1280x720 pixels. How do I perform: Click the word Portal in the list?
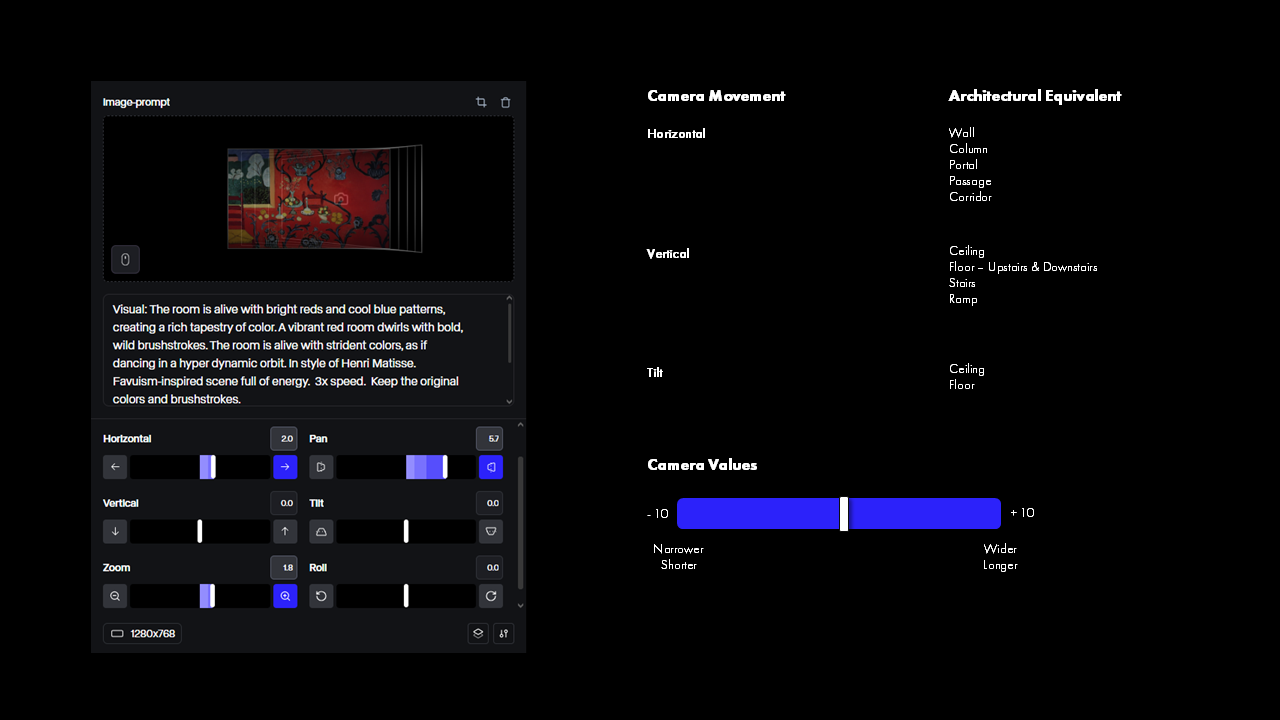click(963, 165)
